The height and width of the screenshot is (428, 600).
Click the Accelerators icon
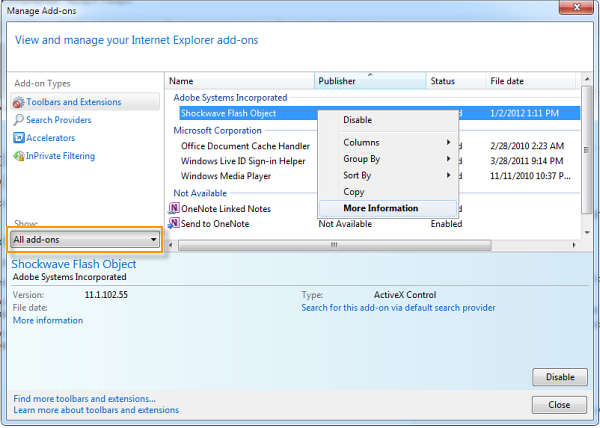(x=18, y=138)
